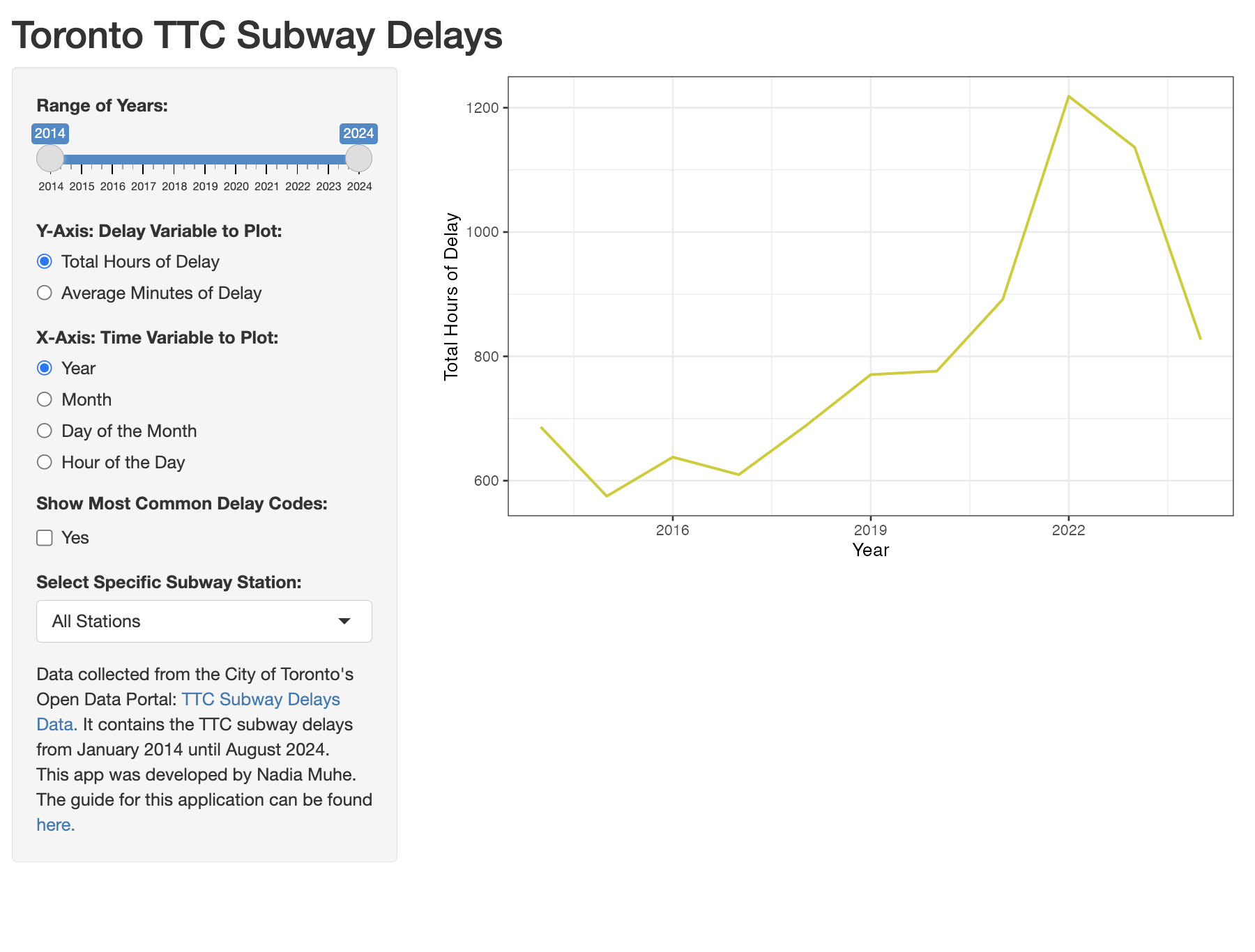Click the 2014 slider value bubble

pyautogui.click(x=50, y=133)
